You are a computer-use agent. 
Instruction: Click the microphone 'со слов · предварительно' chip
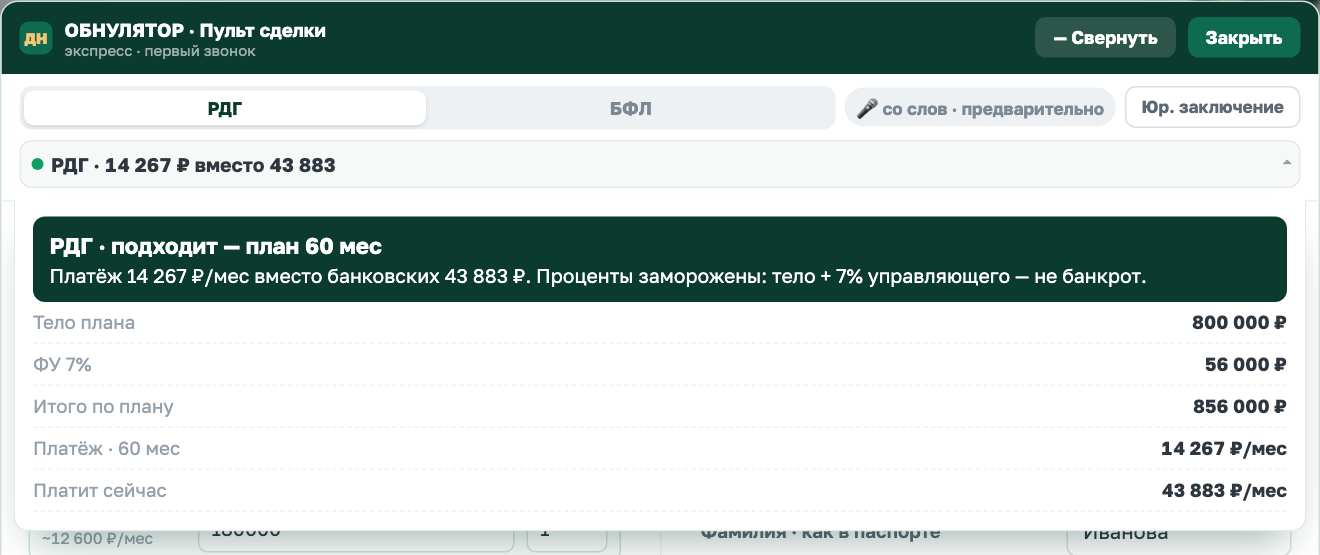click(980, 108)
